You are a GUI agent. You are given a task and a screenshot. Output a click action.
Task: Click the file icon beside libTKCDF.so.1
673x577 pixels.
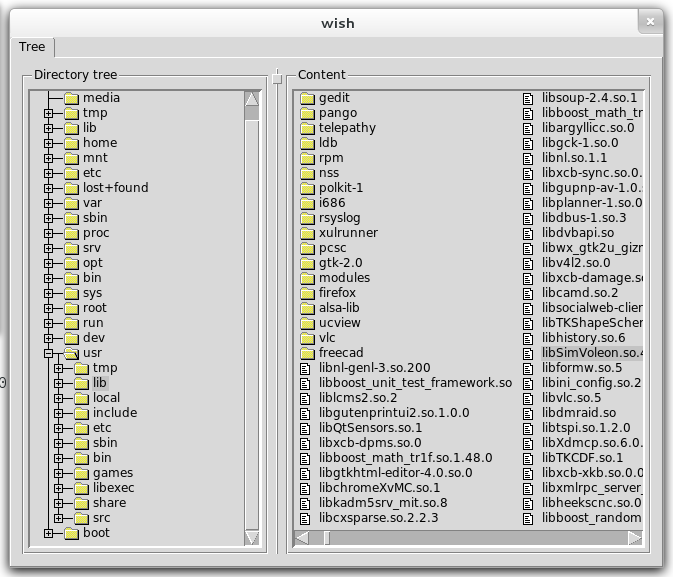(x=528, y=459)
